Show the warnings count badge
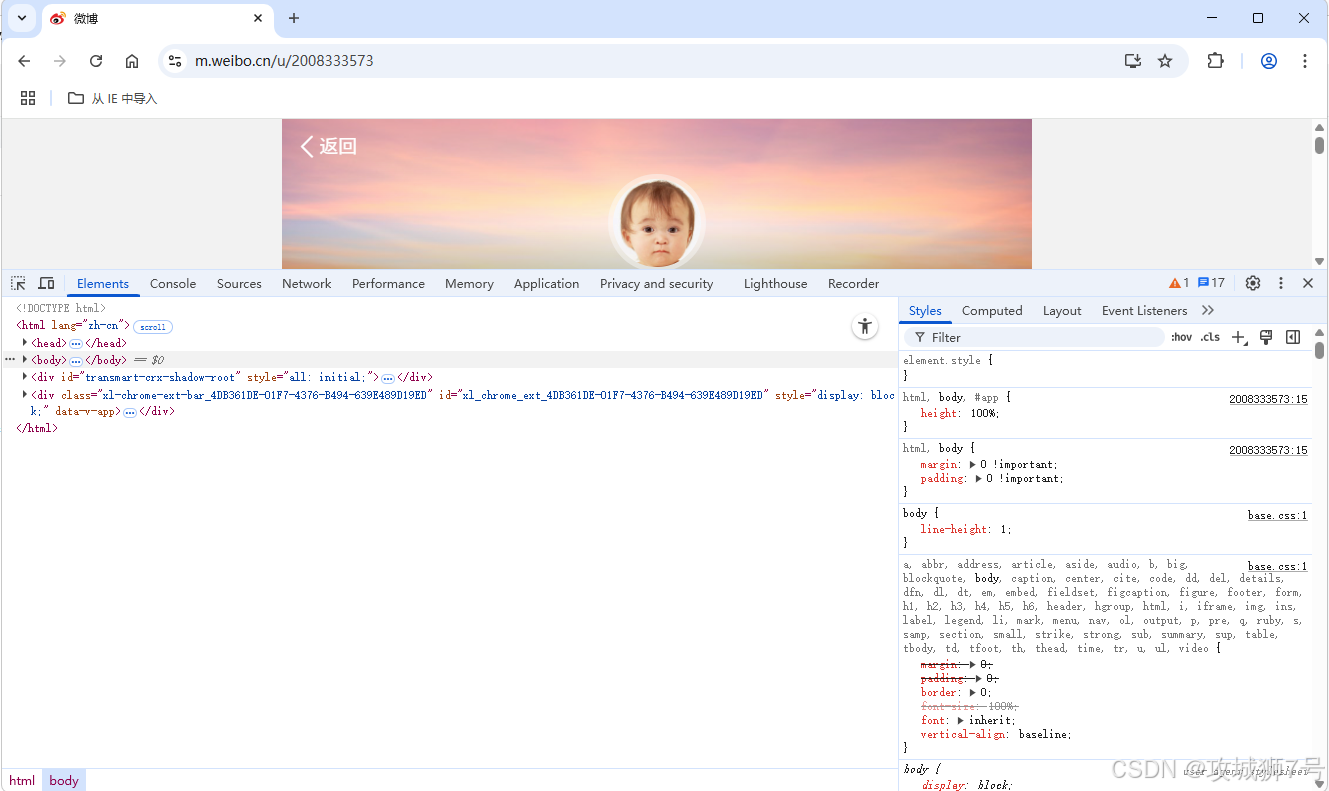1329x791 pixels. 1179,283
